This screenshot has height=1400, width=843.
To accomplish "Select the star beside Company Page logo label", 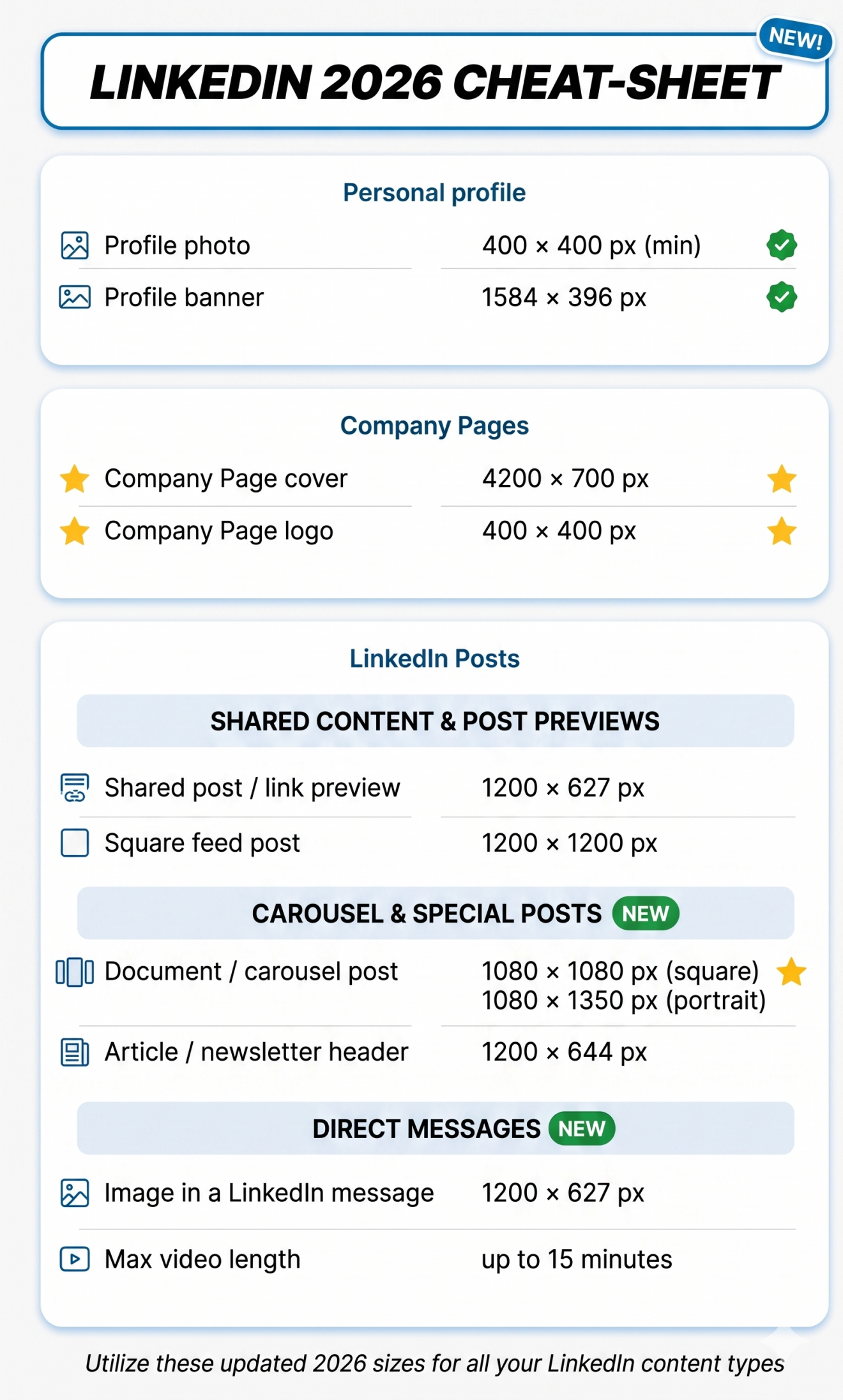I will [75, 531].
